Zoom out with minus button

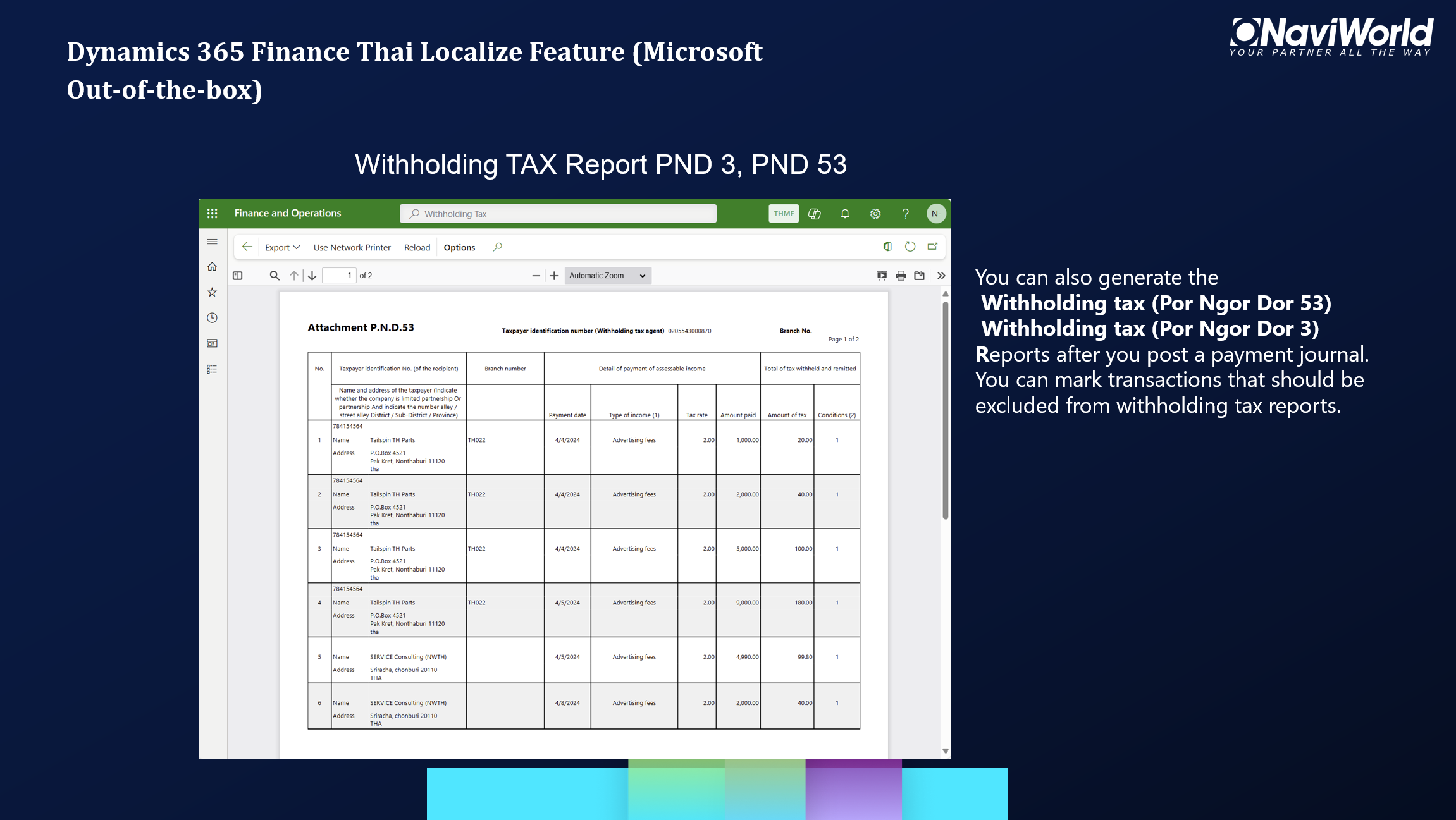pyautogui.click(x=536, y=276)
